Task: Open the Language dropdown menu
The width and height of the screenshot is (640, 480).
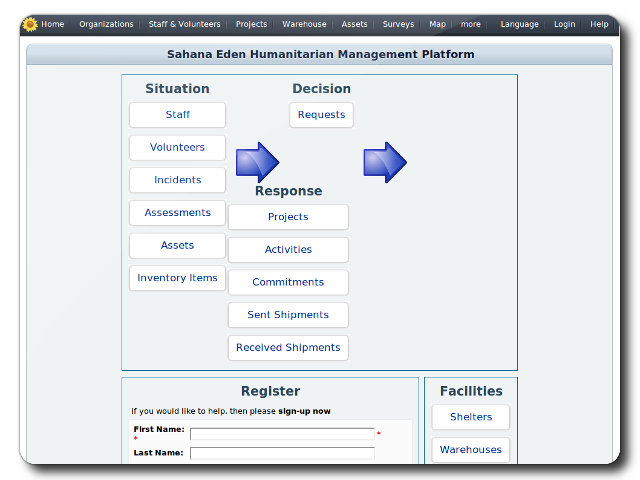Action: click(x=519, y=24)
